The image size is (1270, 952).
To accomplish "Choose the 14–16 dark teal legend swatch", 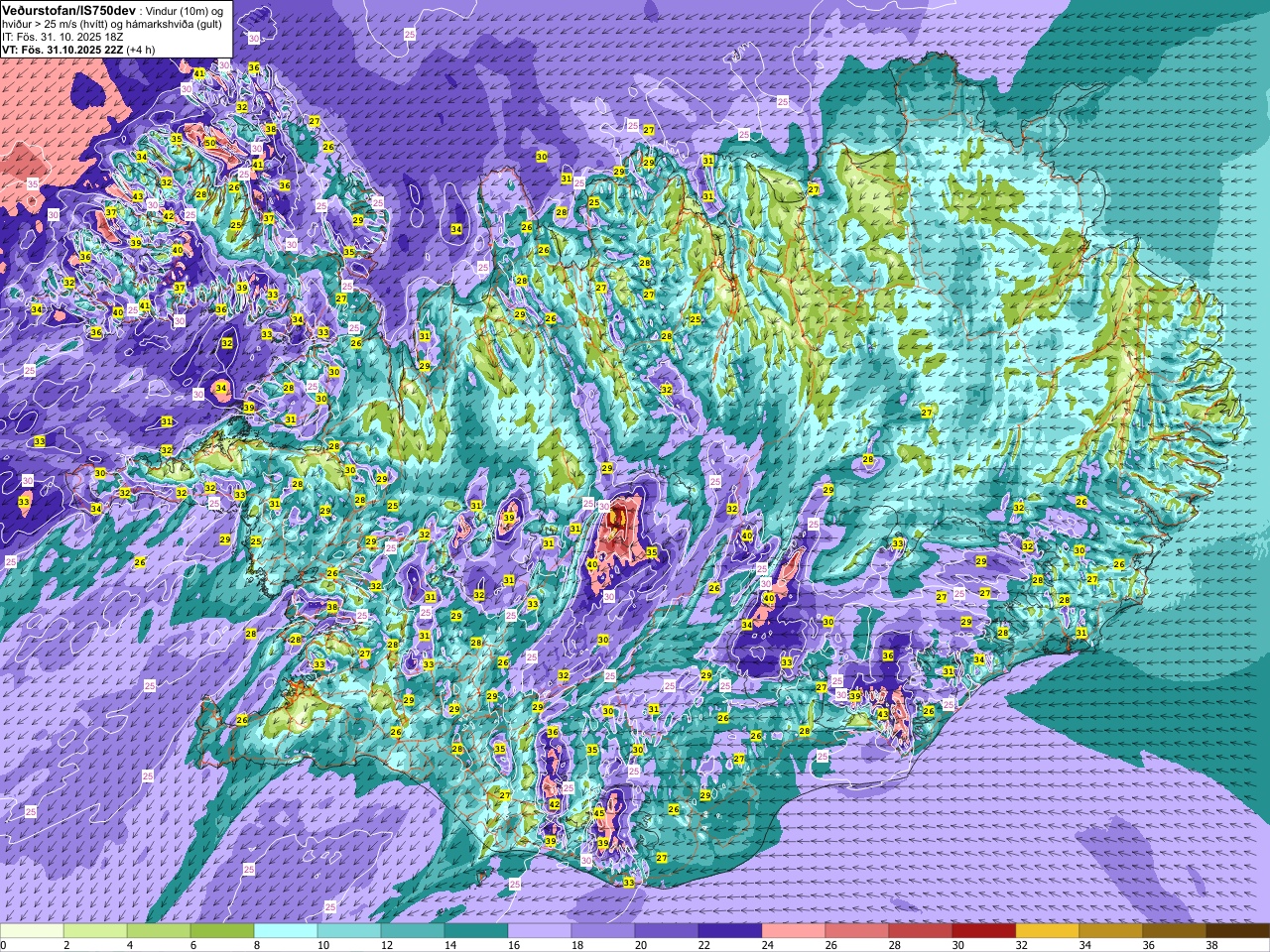I will pyautogui.click(x=476, y=931).
